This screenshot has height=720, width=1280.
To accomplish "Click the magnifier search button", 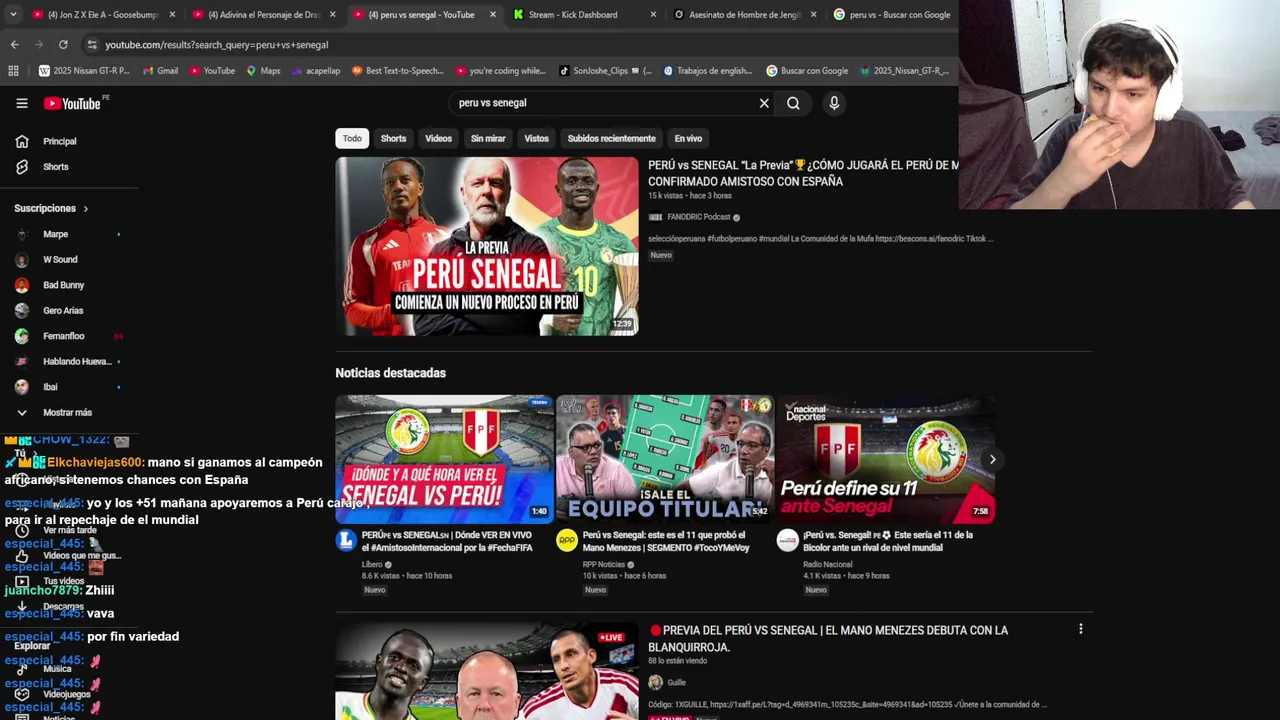I will [x=793, y=103].
